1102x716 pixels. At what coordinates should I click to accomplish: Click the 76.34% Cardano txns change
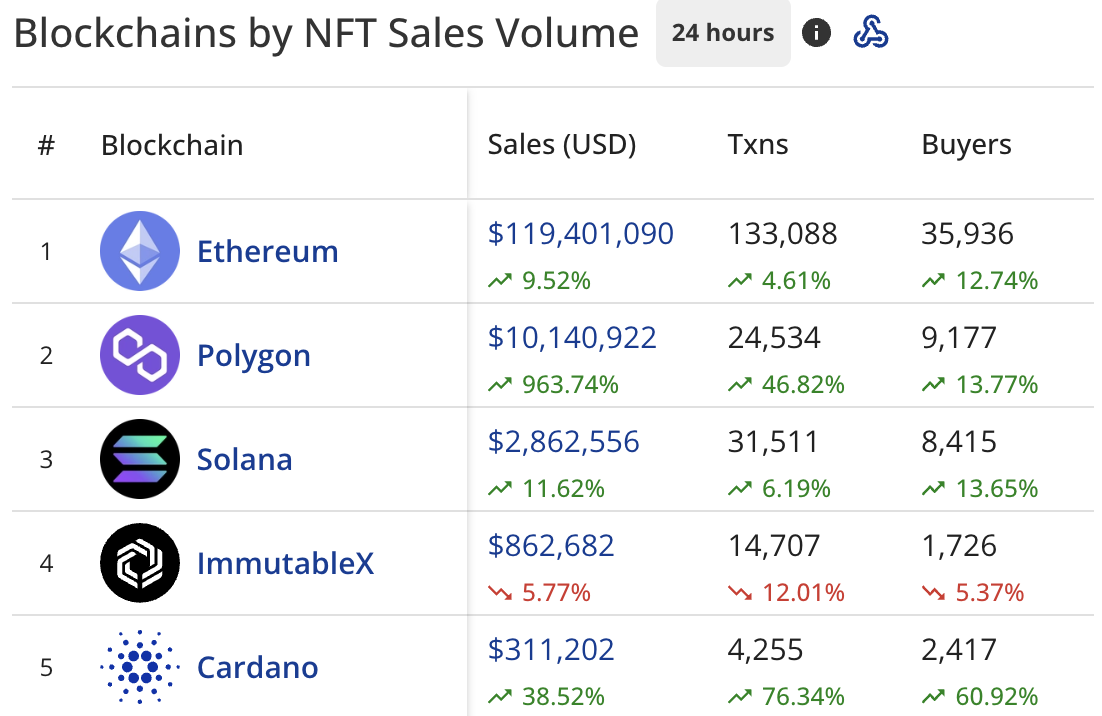click(x=803, y=697)
